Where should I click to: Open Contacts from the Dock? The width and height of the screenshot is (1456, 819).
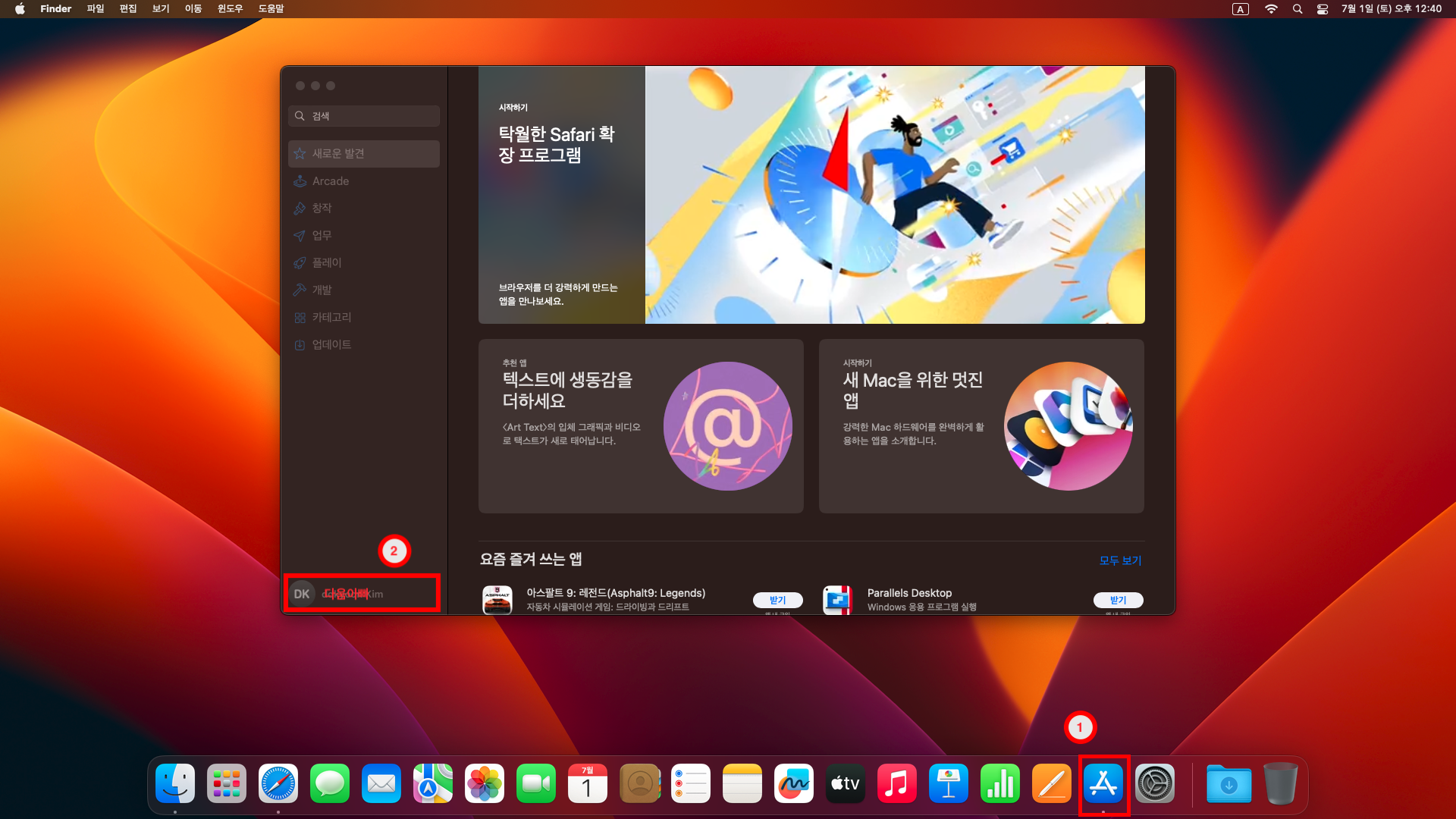tap(639, 783)
